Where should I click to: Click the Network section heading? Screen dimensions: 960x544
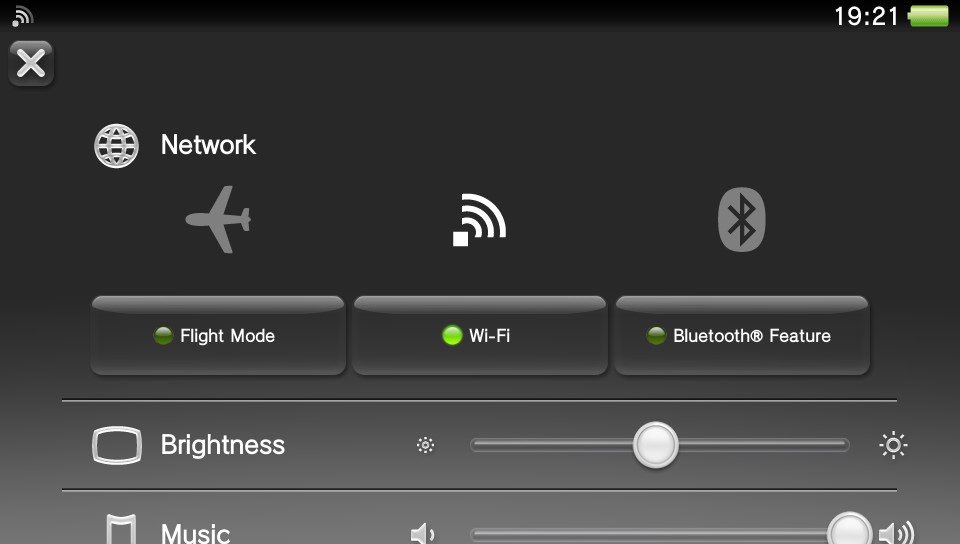click(x=208, y=145)
